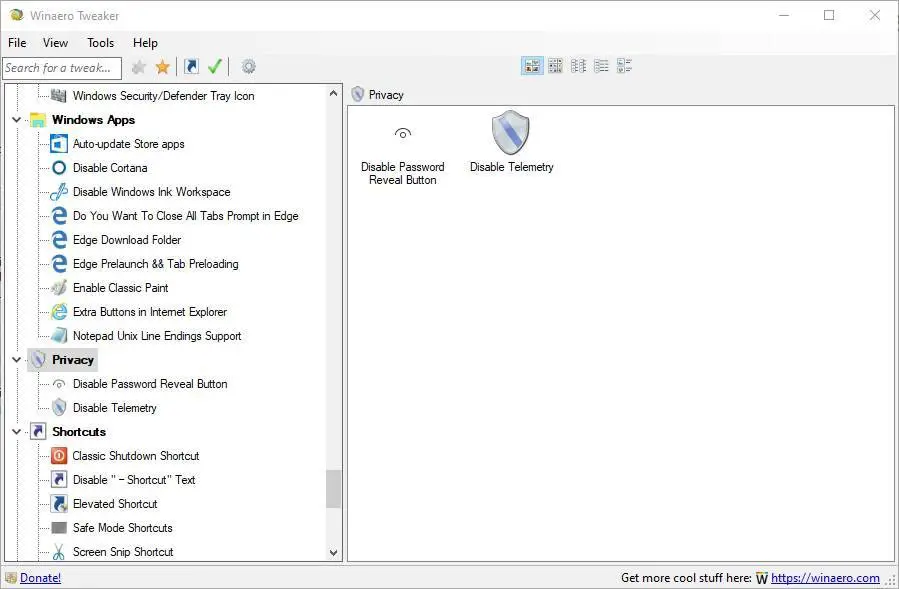The width and height of the screenshot is (899, 589).
Task: Click the tree scrollbar thumb
Action: pos(334,489)
